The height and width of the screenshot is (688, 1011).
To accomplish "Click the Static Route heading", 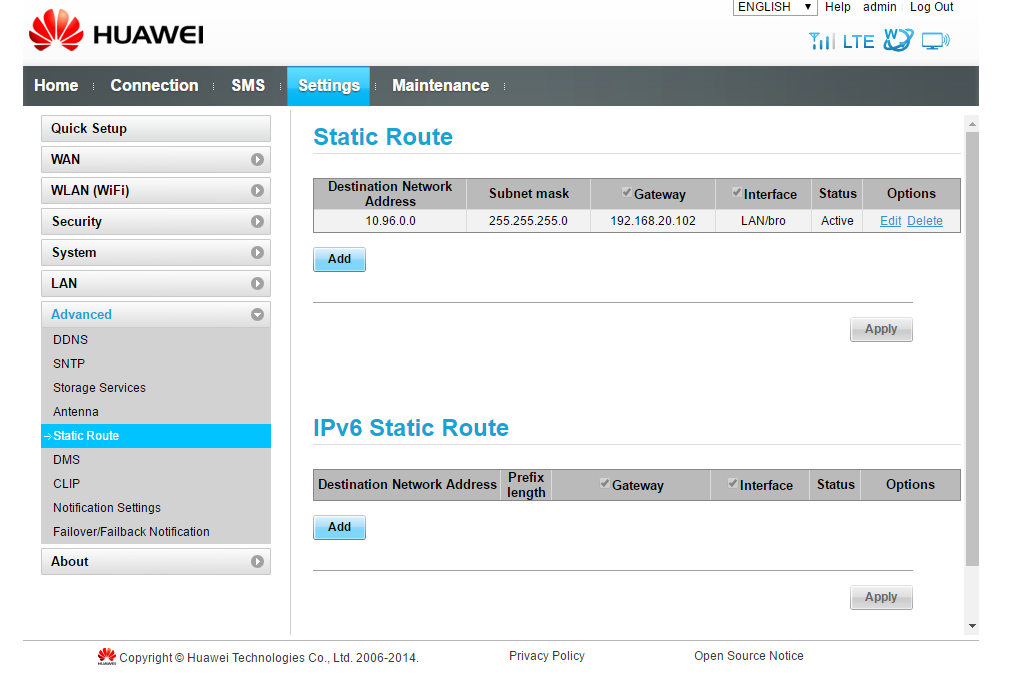I will [x=383, y=137].
